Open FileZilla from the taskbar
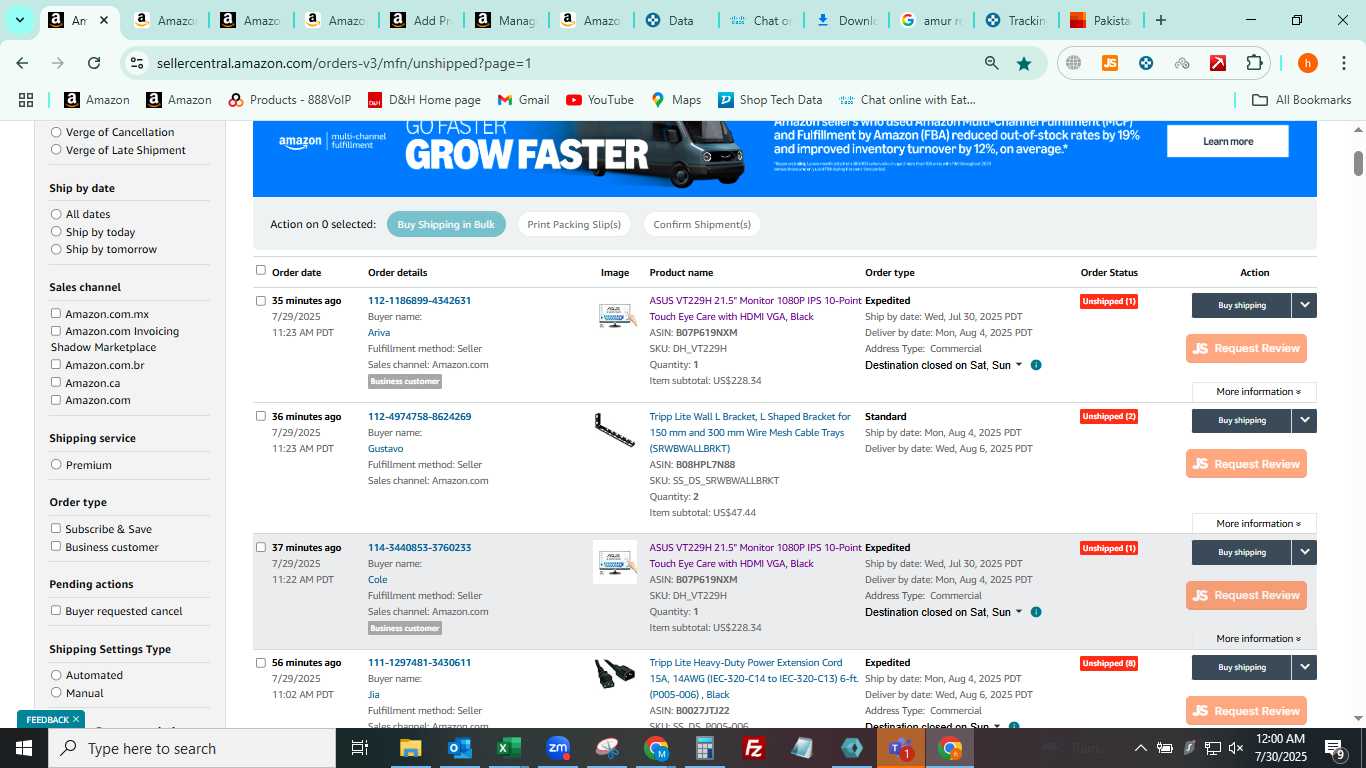This screenshot has height=768, width=1366. tap(754, 748)
